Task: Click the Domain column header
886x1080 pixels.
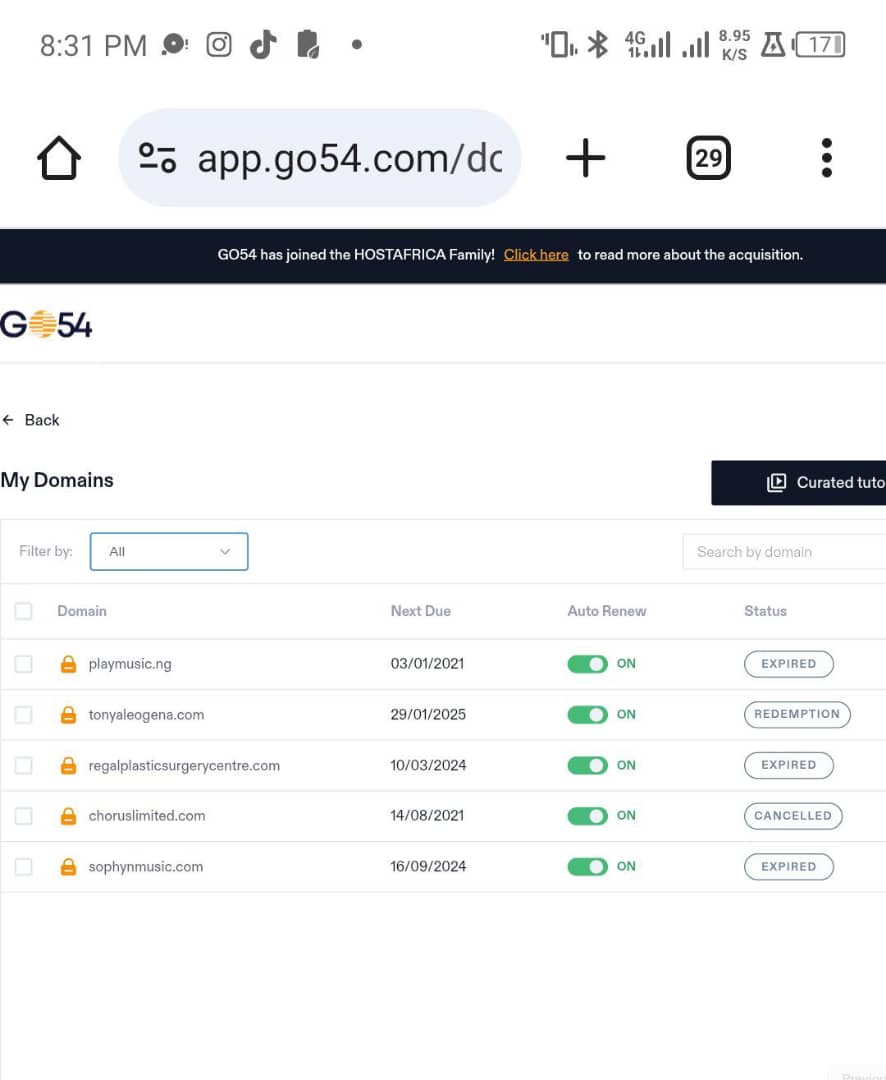Action: coord(82,611)
